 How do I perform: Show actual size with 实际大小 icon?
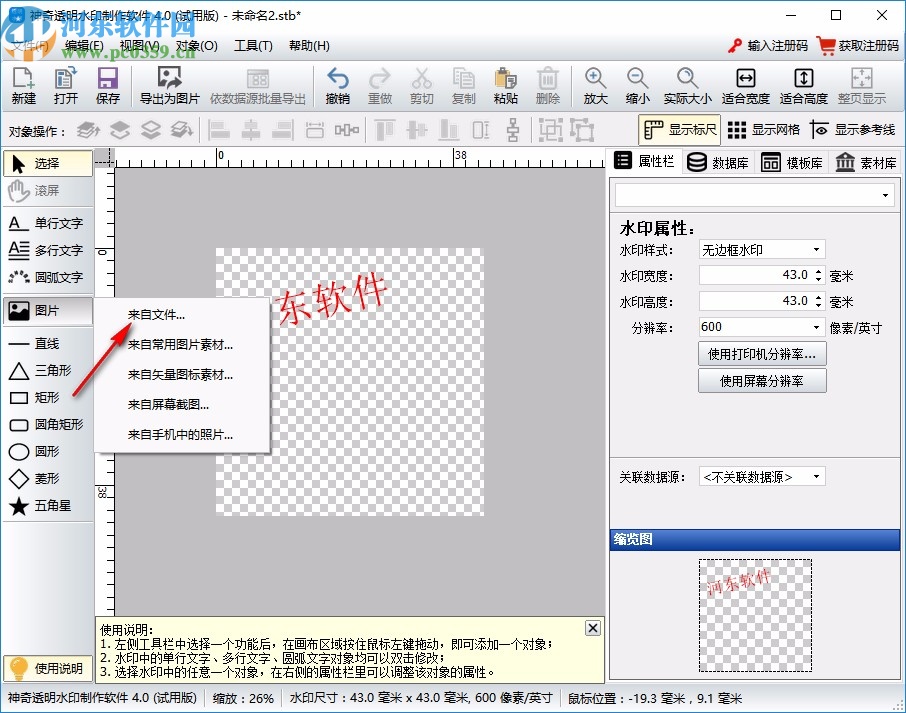pos(687,86)
